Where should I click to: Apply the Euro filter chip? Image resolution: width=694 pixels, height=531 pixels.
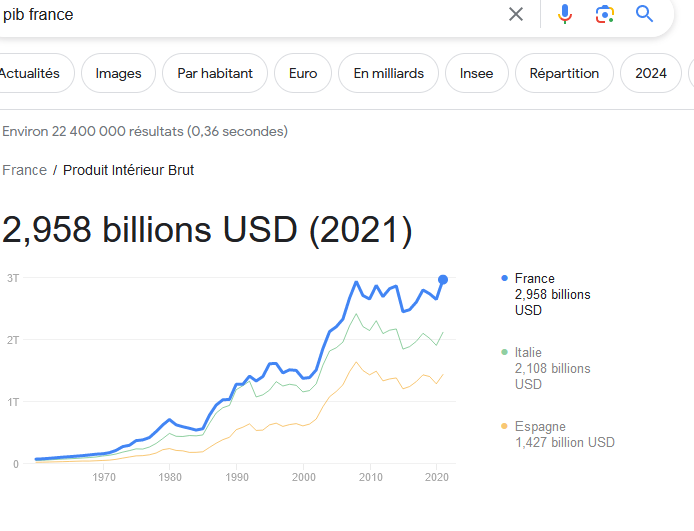click(303, 73)
